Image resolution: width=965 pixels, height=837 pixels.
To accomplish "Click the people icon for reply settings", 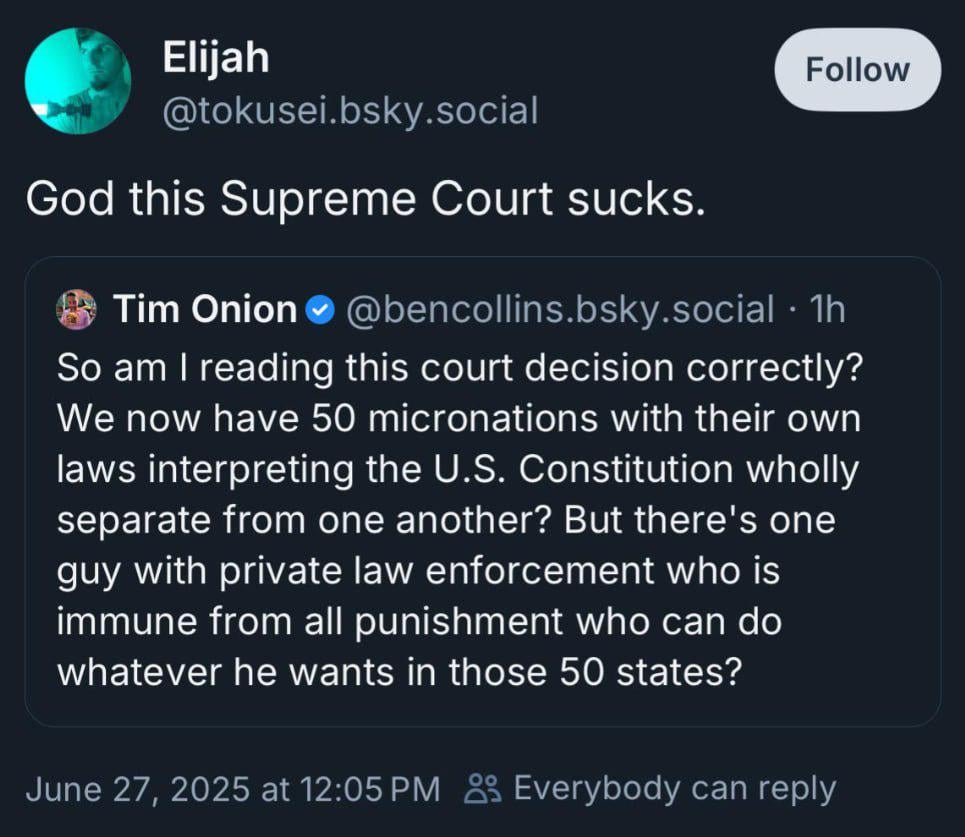I will pyautogui.click(x=482, y=789).
